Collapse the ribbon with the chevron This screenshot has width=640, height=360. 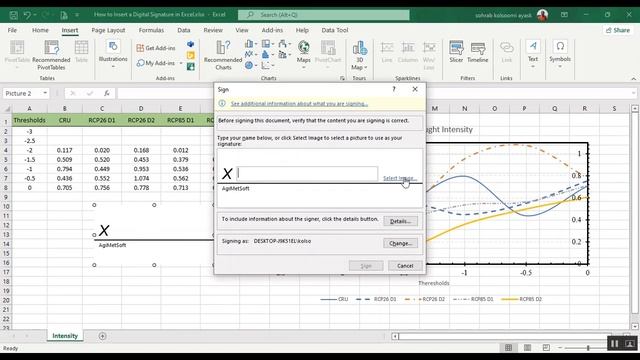[x=633, y=79]
